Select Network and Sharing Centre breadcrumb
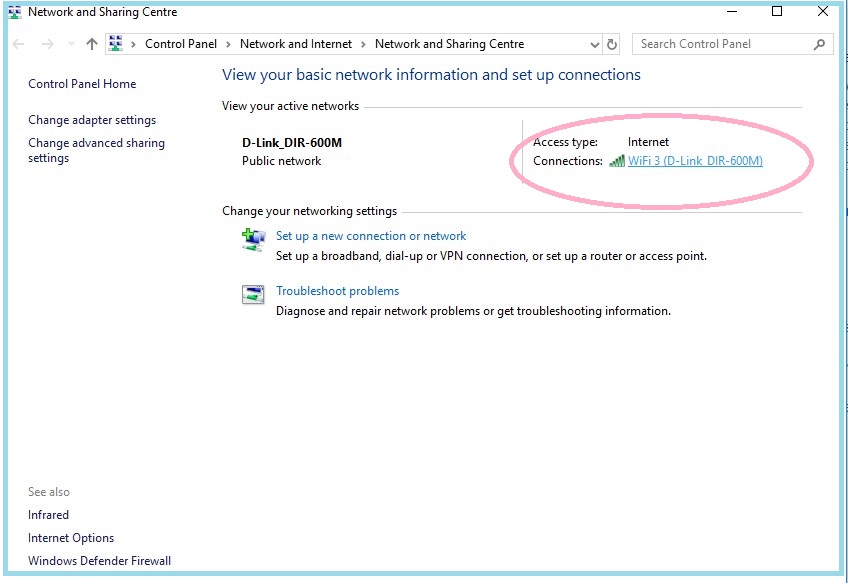 pos(449,44)
